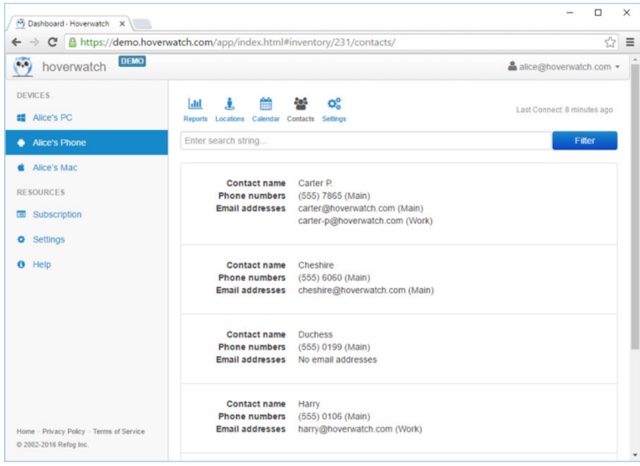
Task: Click the page vertical scrollbar thumb
Action: [635, 206]
